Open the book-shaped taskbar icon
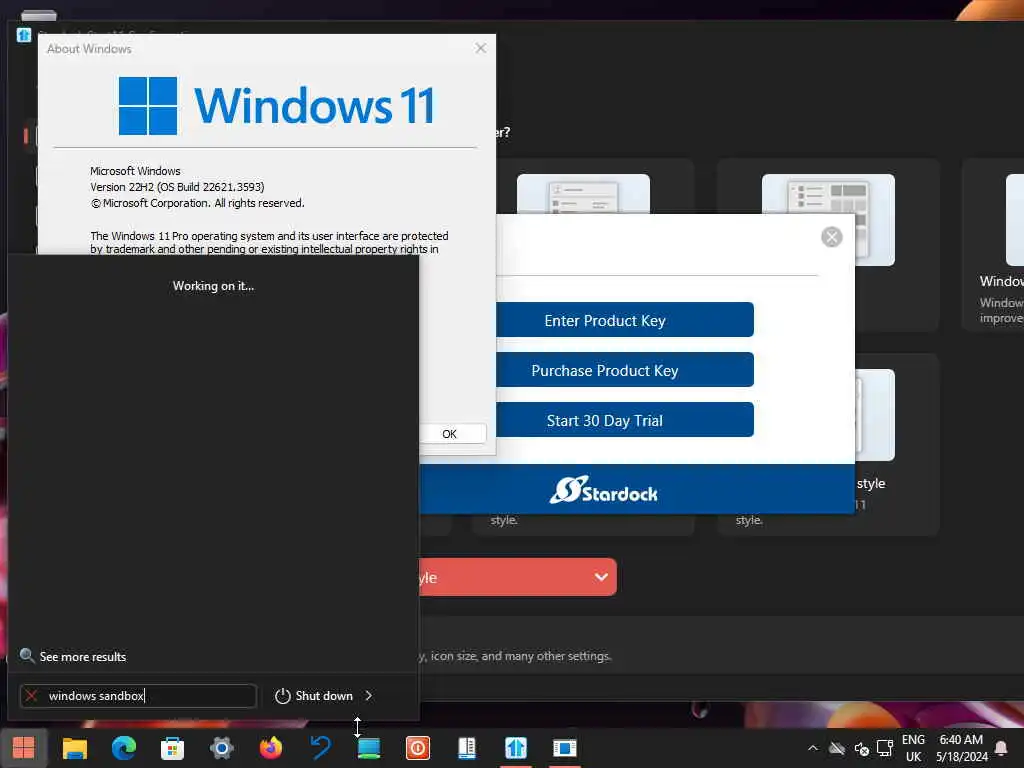 coord(467,748)
